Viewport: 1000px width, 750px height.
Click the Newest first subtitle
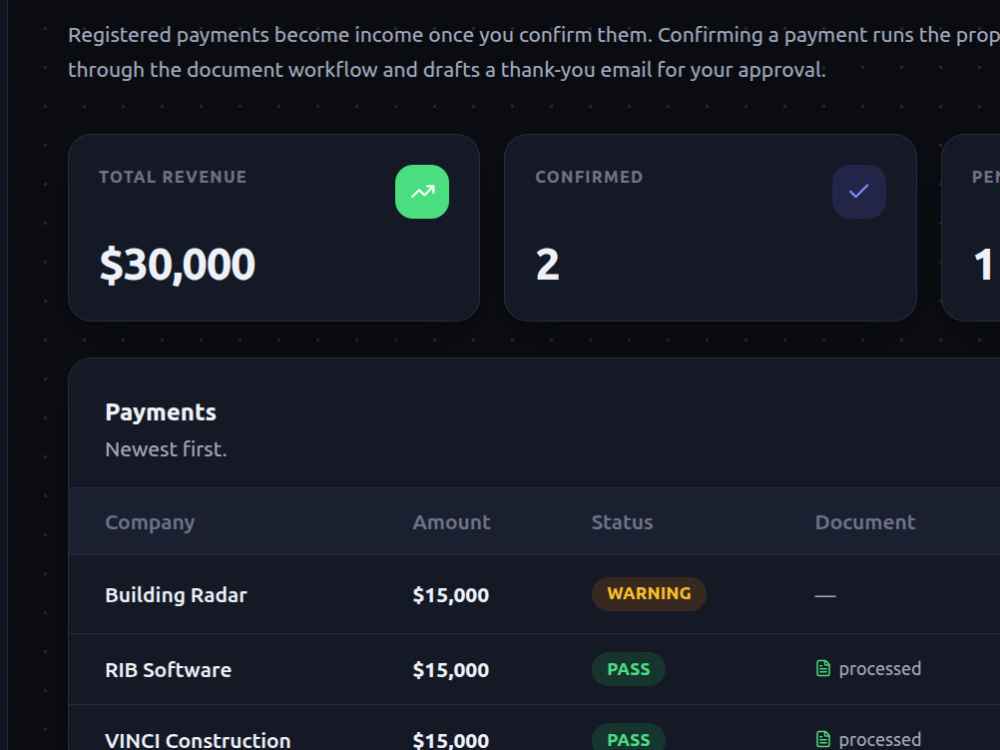(166, 449)
